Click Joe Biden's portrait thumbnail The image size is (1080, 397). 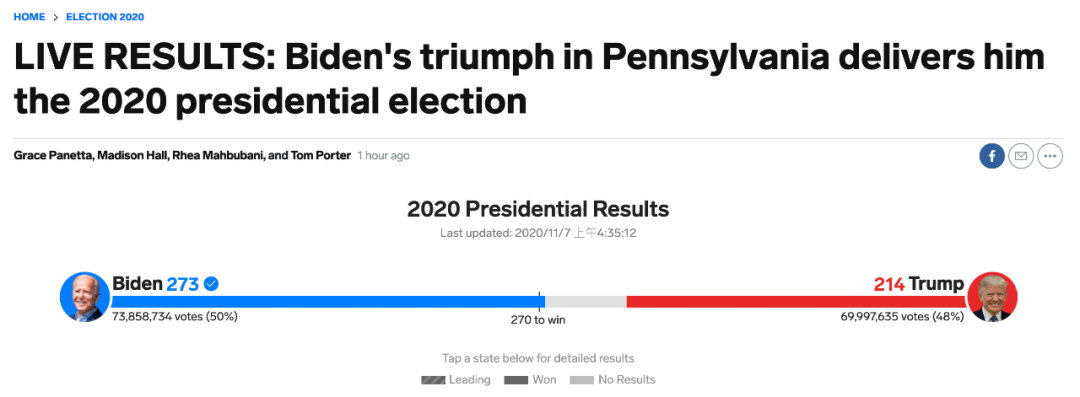tap(85, 297)
